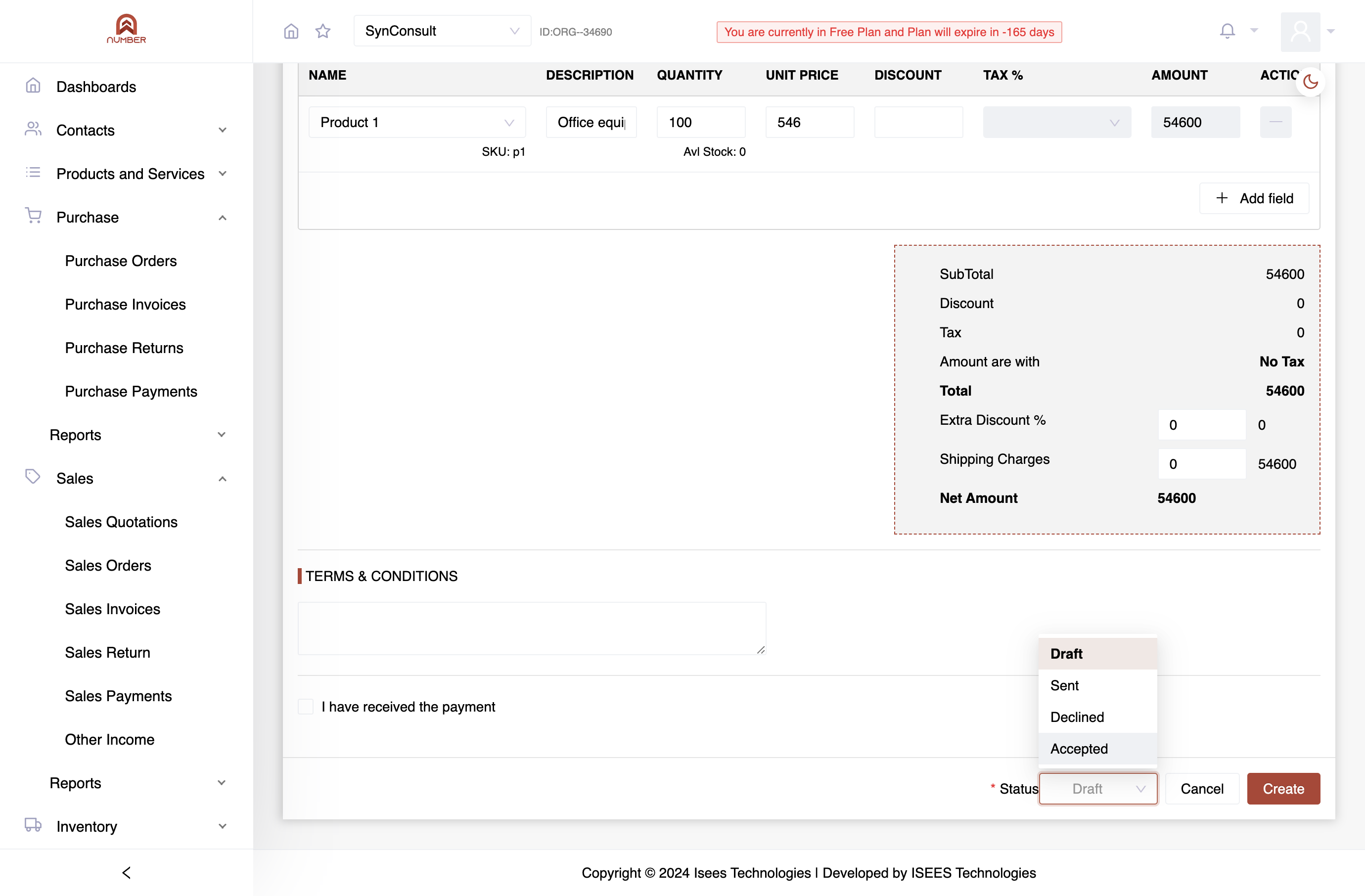
Task: Click the Contacts people icon
Action: tap(33, 129)
